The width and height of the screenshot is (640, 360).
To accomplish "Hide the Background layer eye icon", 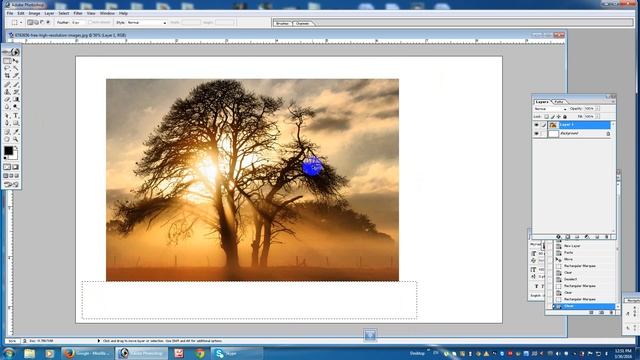I will [536, 133].
